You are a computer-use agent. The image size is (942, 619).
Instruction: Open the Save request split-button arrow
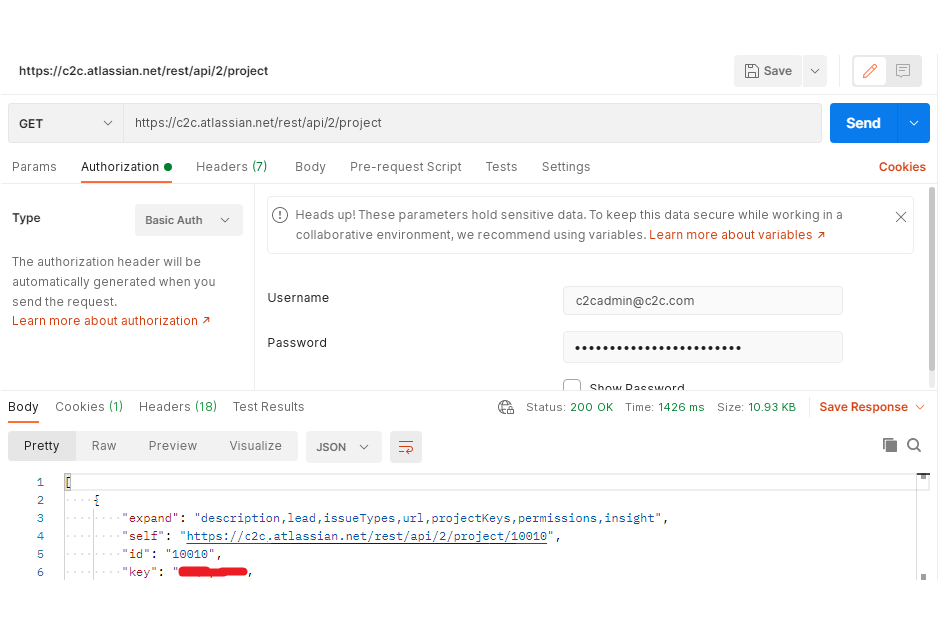pyautogui.click(x=815, y=71)
